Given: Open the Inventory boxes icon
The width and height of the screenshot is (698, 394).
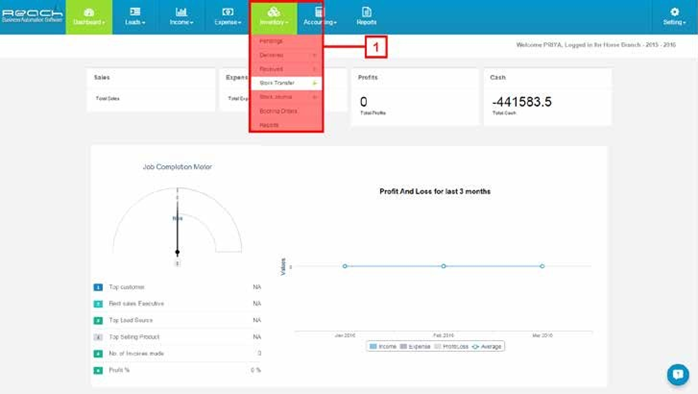Looking at the screenshot, I should click(x=274, y=12).
